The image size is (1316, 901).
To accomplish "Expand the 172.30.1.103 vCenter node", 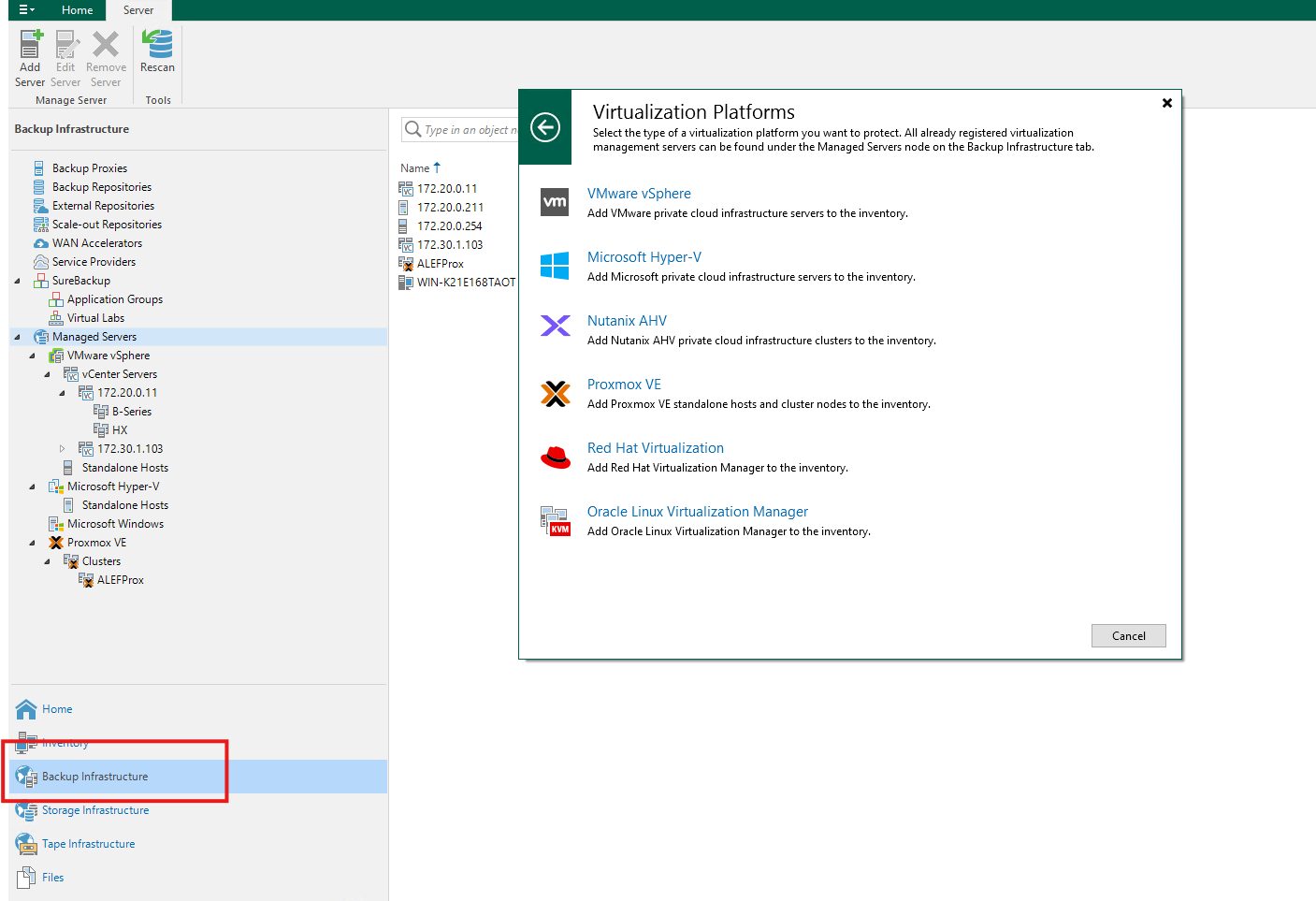I will tap(62, 449).
